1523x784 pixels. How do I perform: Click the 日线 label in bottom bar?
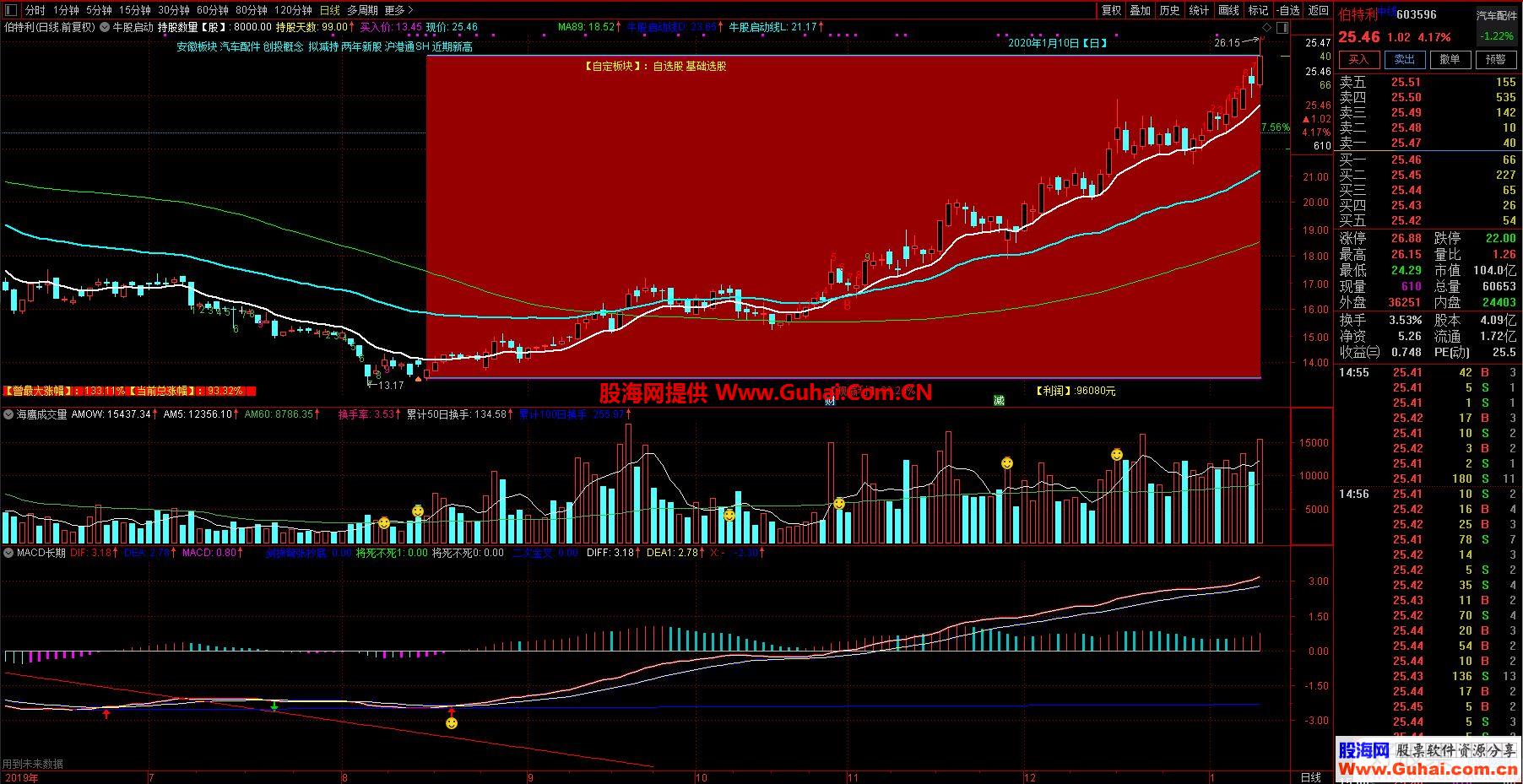coord(1310,777)
